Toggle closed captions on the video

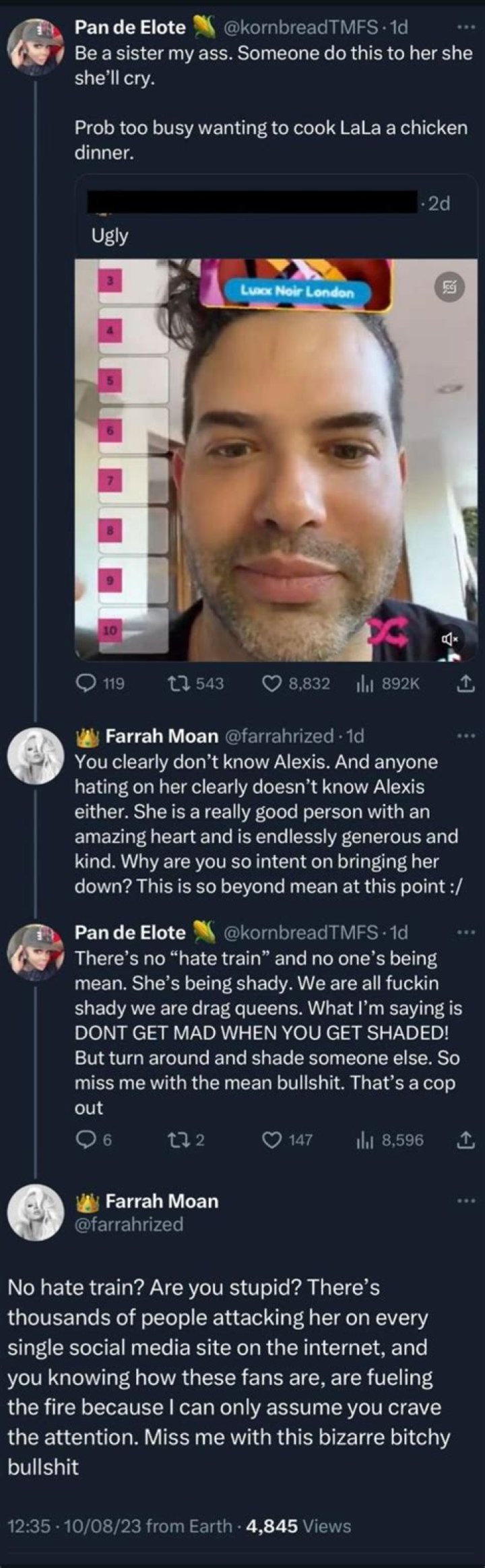pyautogui.click(x=448, y=287)
